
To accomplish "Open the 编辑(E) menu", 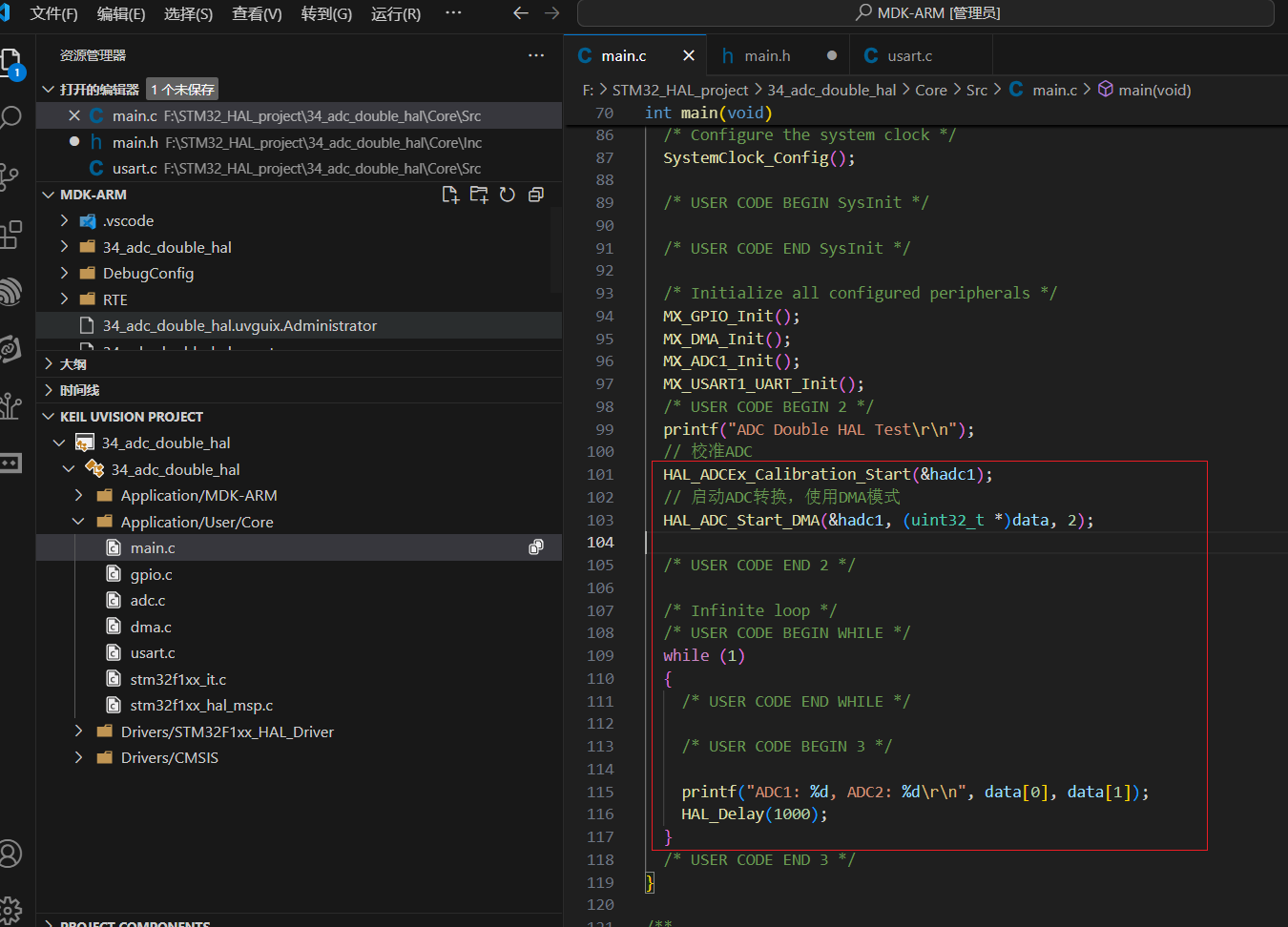I will tap(121, 13).
